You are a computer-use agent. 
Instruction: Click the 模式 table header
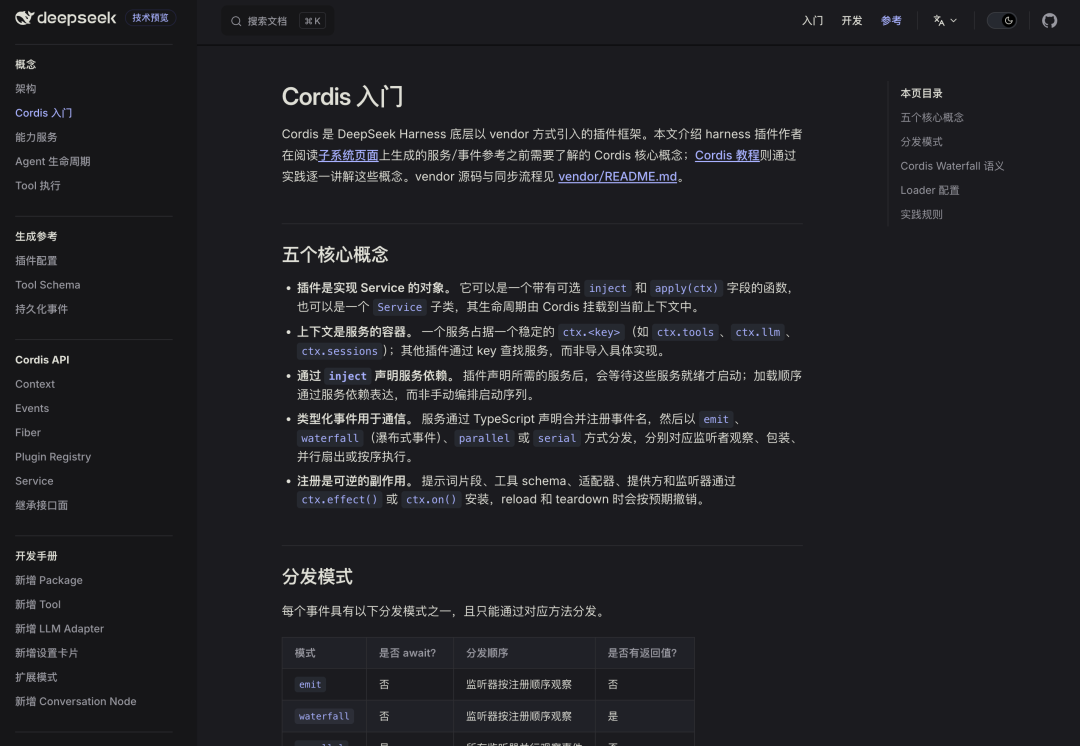coord(305,652)
